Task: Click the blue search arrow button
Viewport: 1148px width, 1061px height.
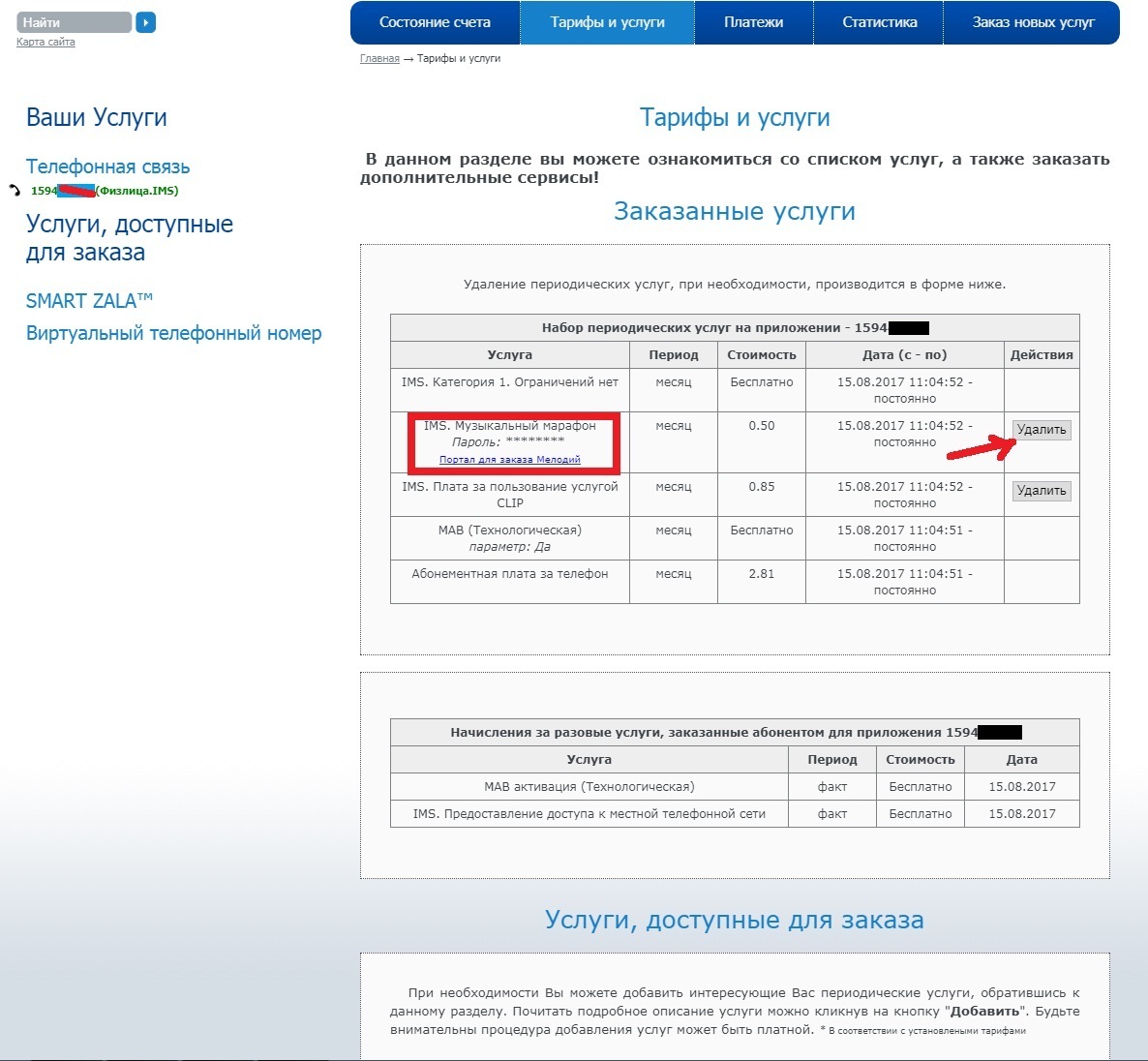Action: coord(146,22)
